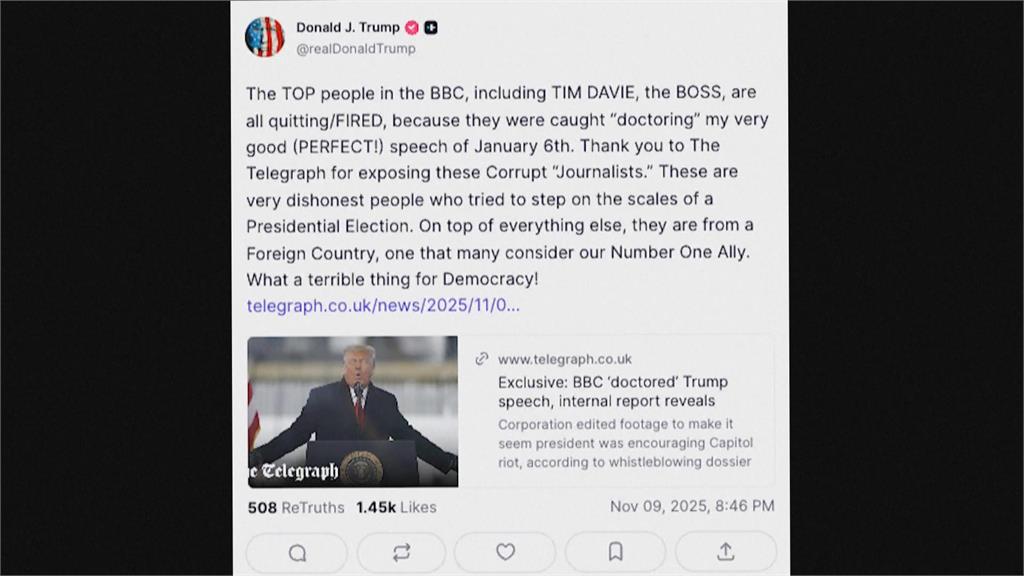1024x576 pixels.
Task: Click the article card description text
Action: [625, 443]
